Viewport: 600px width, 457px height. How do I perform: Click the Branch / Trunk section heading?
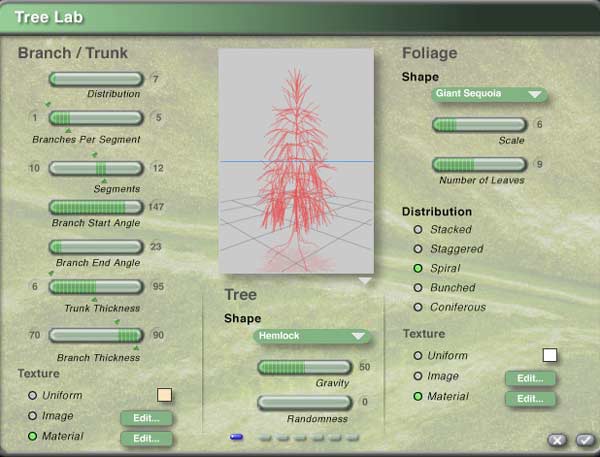tap(73, 53)
